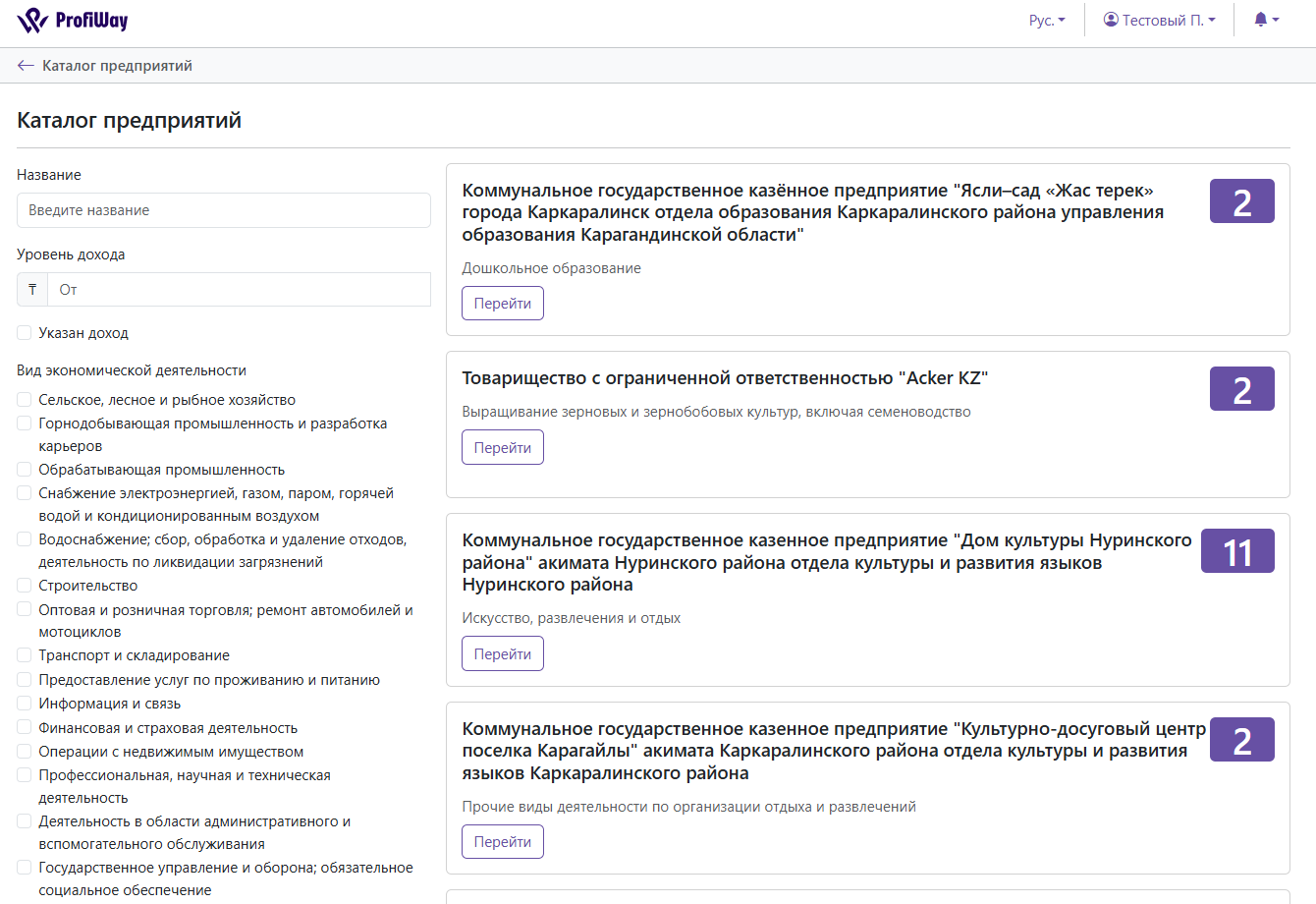Viewport: 1316px width, 904px height.
Task: Click the badge 2 on Ясли-сад card
Action: [1241, 201]
